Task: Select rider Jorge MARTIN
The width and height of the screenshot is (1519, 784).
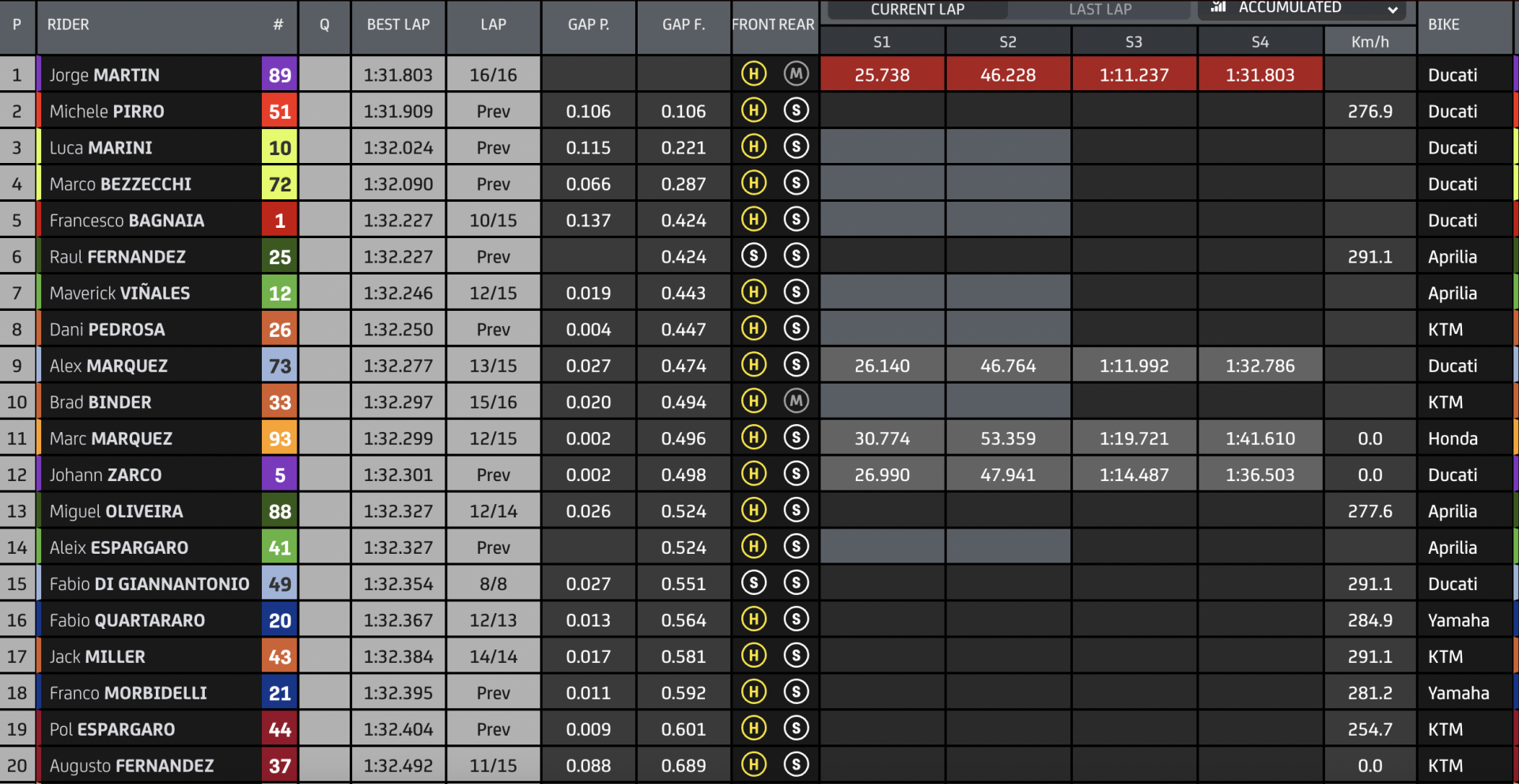Action: [x=104, y=75]
